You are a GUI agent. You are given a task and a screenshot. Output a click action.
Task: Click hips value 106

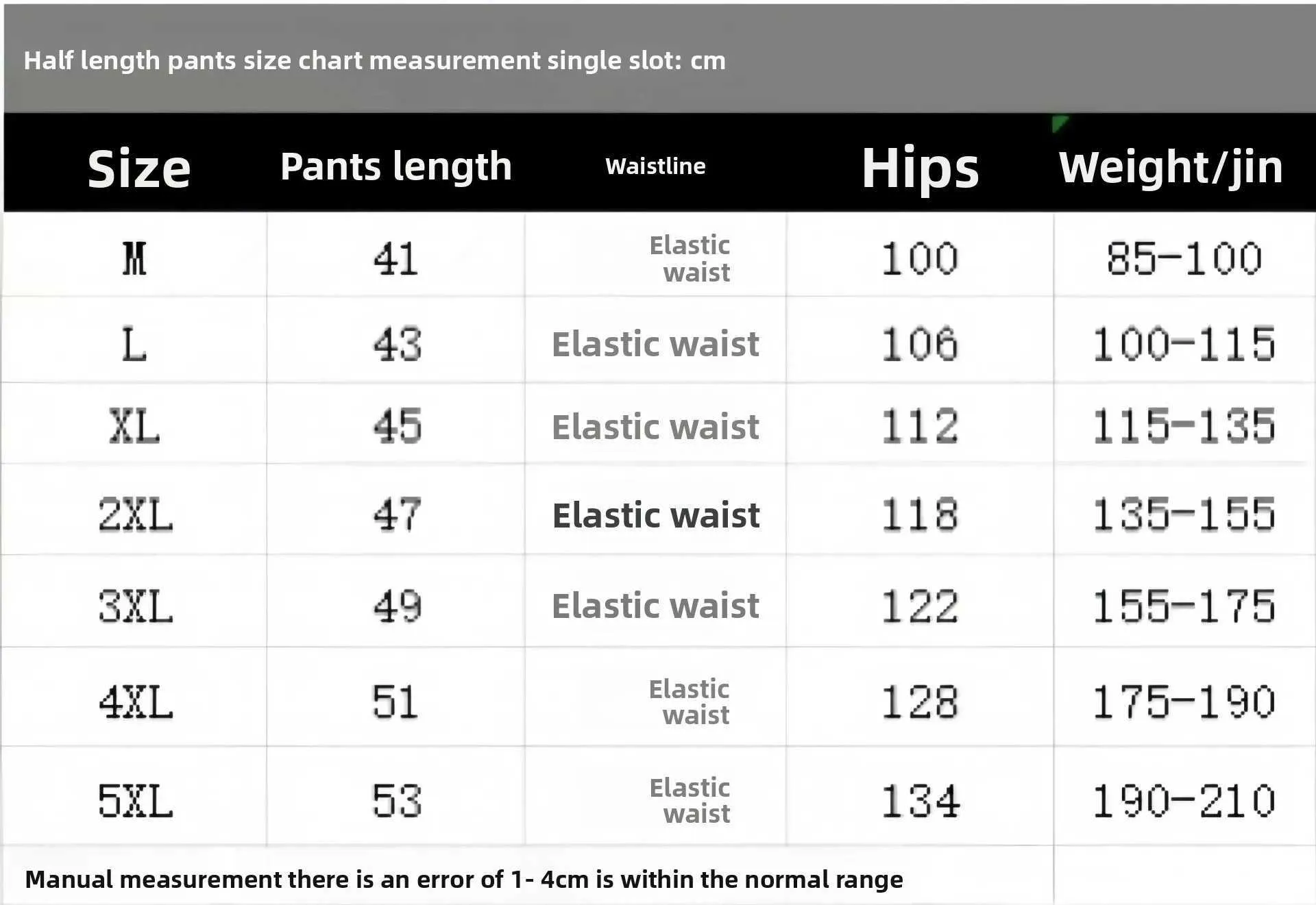click(919, 344)
